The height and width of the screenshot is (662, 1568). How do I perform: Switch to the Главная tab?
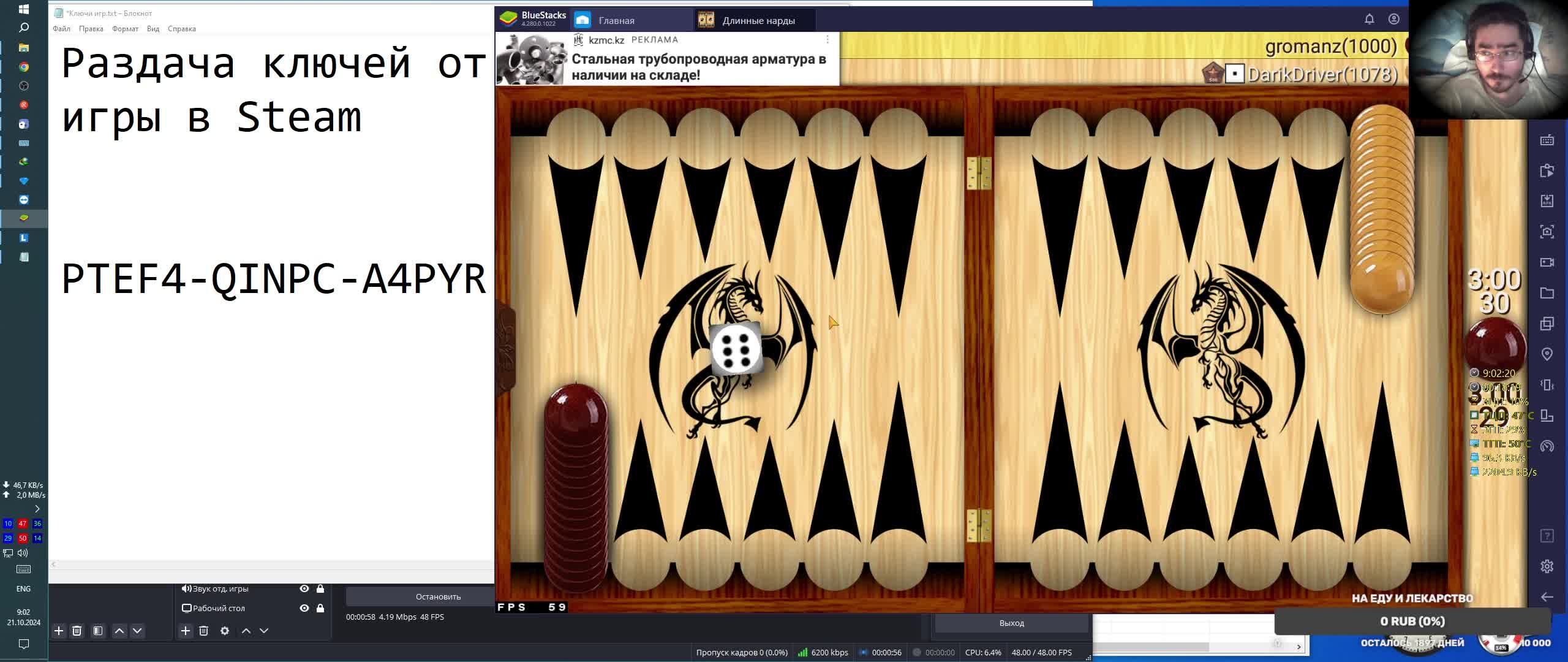(x=616, y=20)
